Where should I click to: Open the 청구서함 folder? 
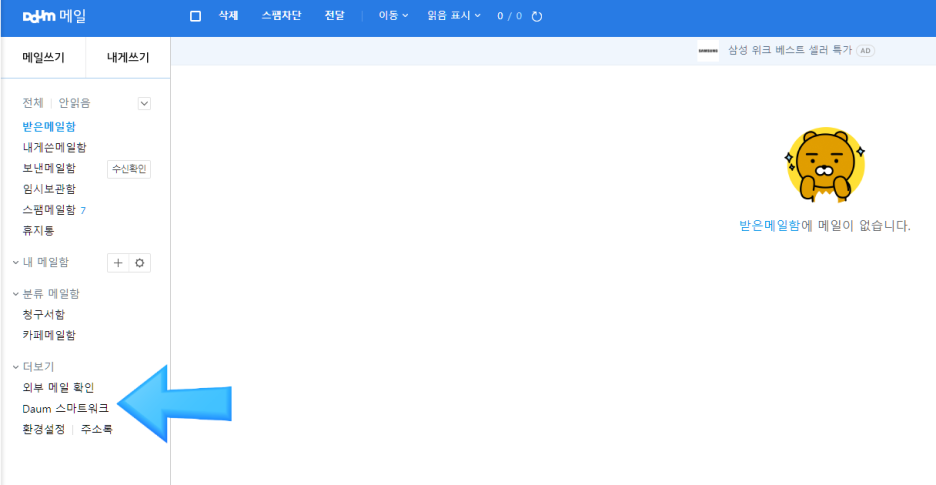click(44, 314)
